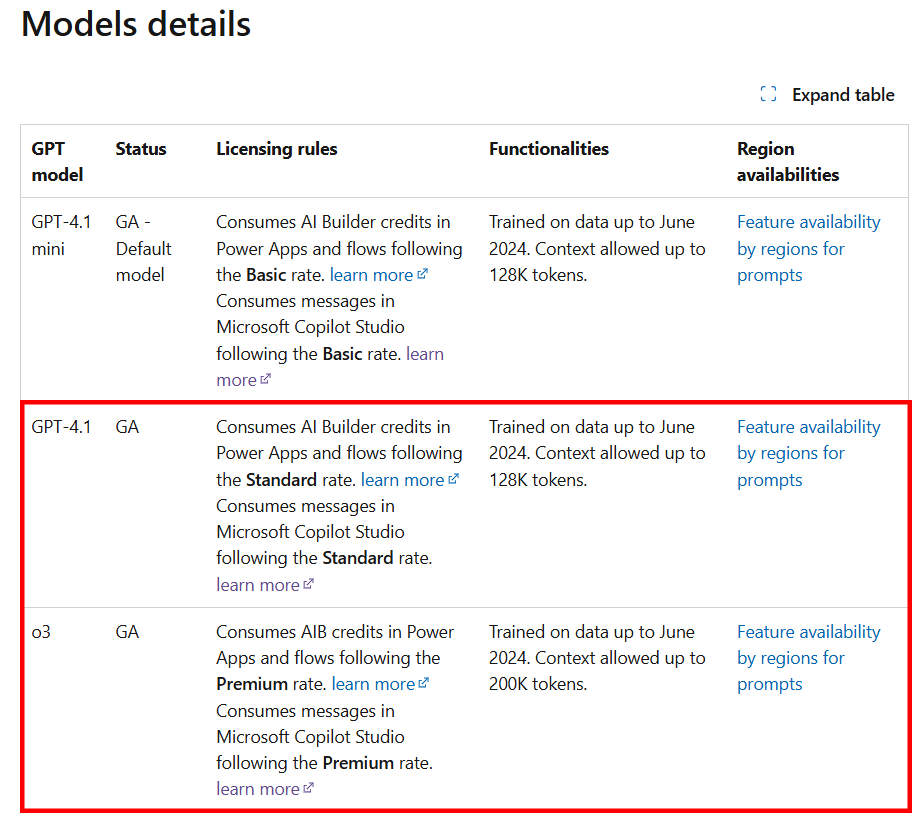Click external link icon on o3 Copilot Studio learn more
This screenshot has height=826, width=922.
[x=309, y=788]
